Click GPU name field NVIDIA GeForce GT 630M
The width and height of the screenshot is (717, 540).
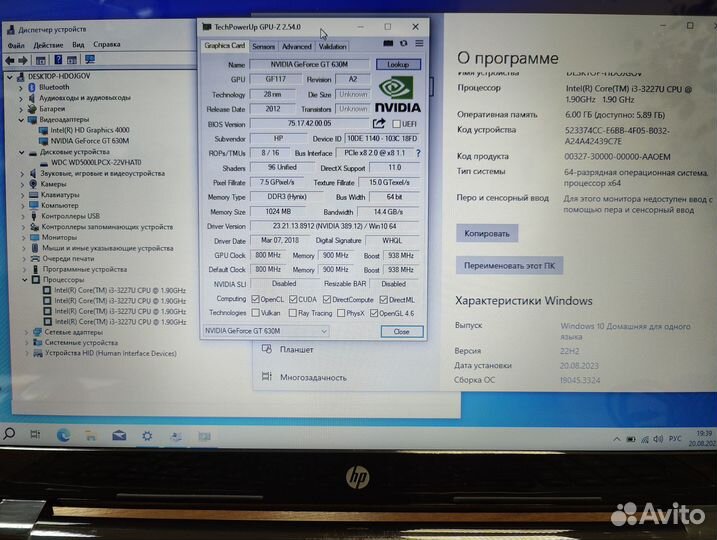309,64
